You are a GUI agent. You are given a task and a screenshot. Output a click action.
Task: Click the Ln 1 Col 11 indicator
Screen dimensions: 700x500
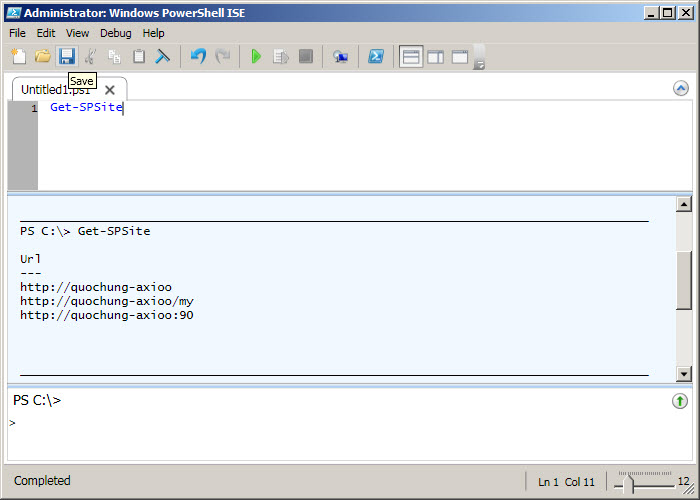click(x=566, y=482)
